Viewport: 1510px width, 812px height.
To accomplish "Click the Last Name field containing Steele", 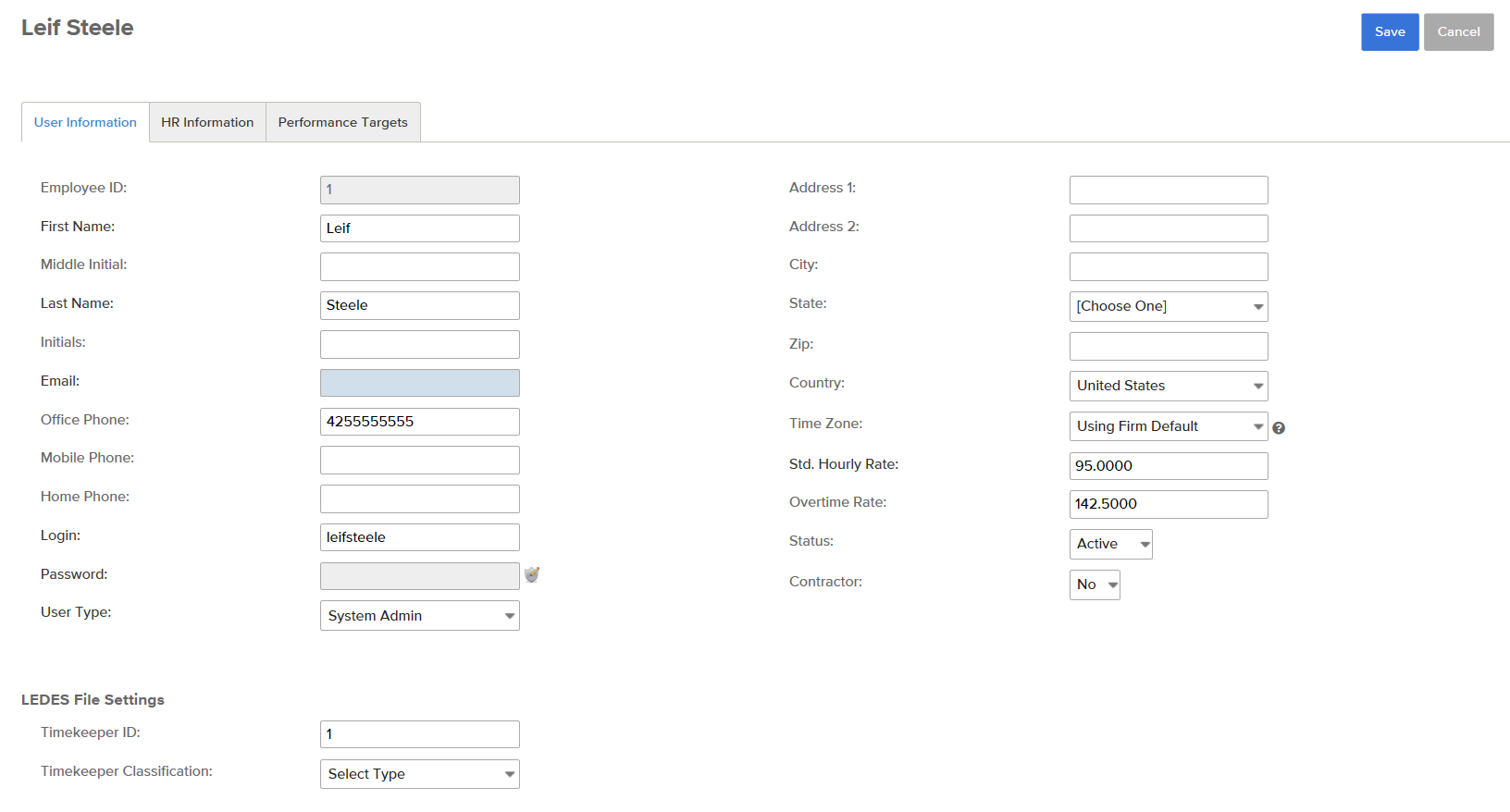I will (420, 305).
